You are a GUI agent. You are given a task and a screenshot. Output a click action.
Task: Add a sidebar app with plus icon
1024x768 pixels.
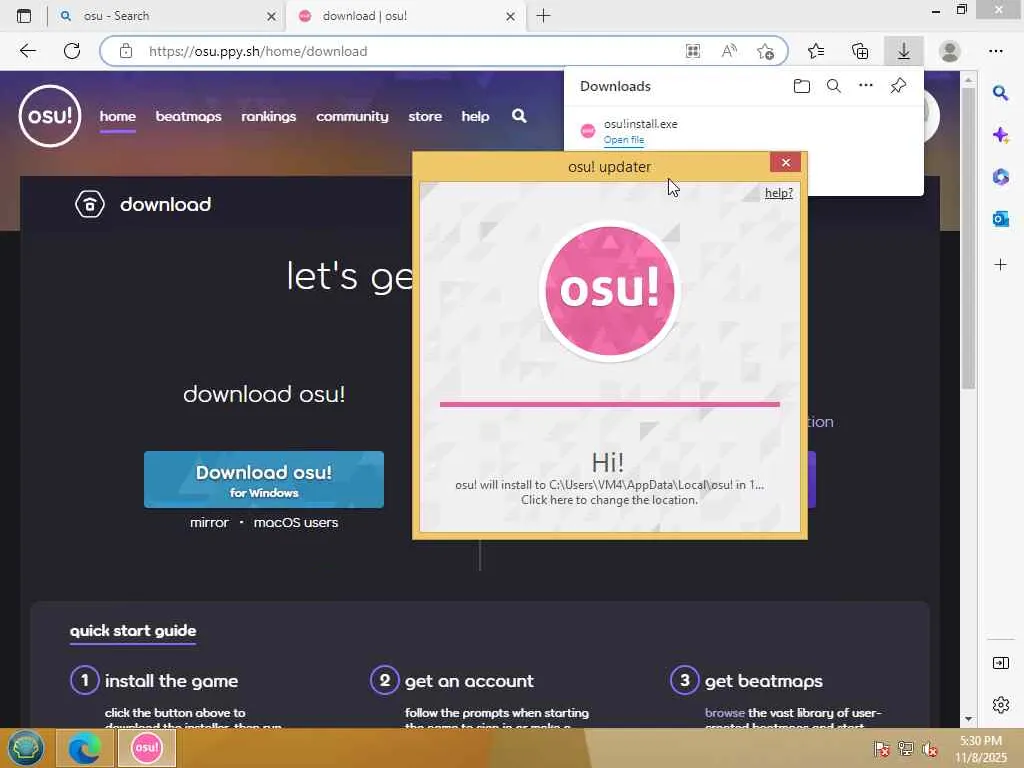(1000, 264)
